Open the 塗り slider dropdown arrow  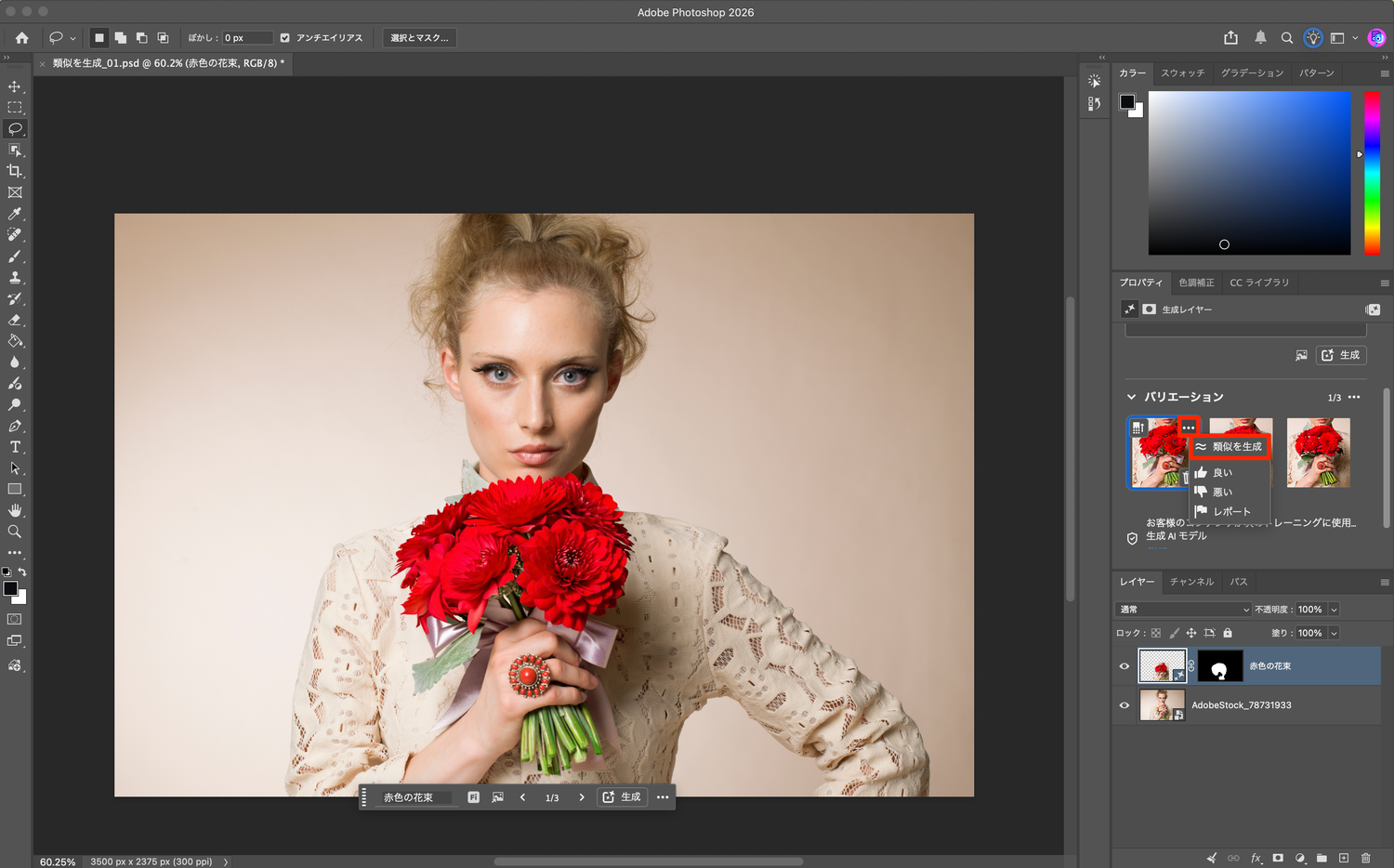click(x=1334, y=633)
